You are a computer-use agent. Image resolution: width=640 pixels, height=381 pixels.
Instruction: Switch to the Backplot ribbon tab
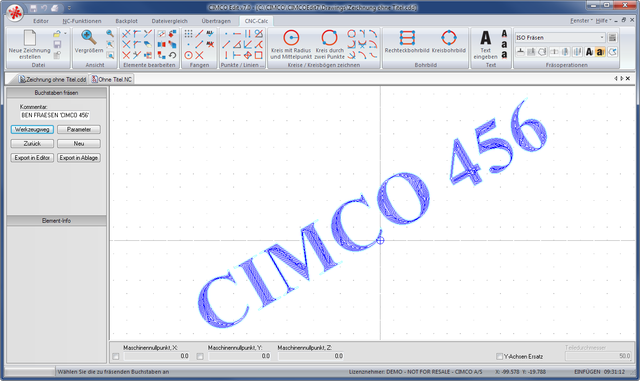[x=127, y=21]
